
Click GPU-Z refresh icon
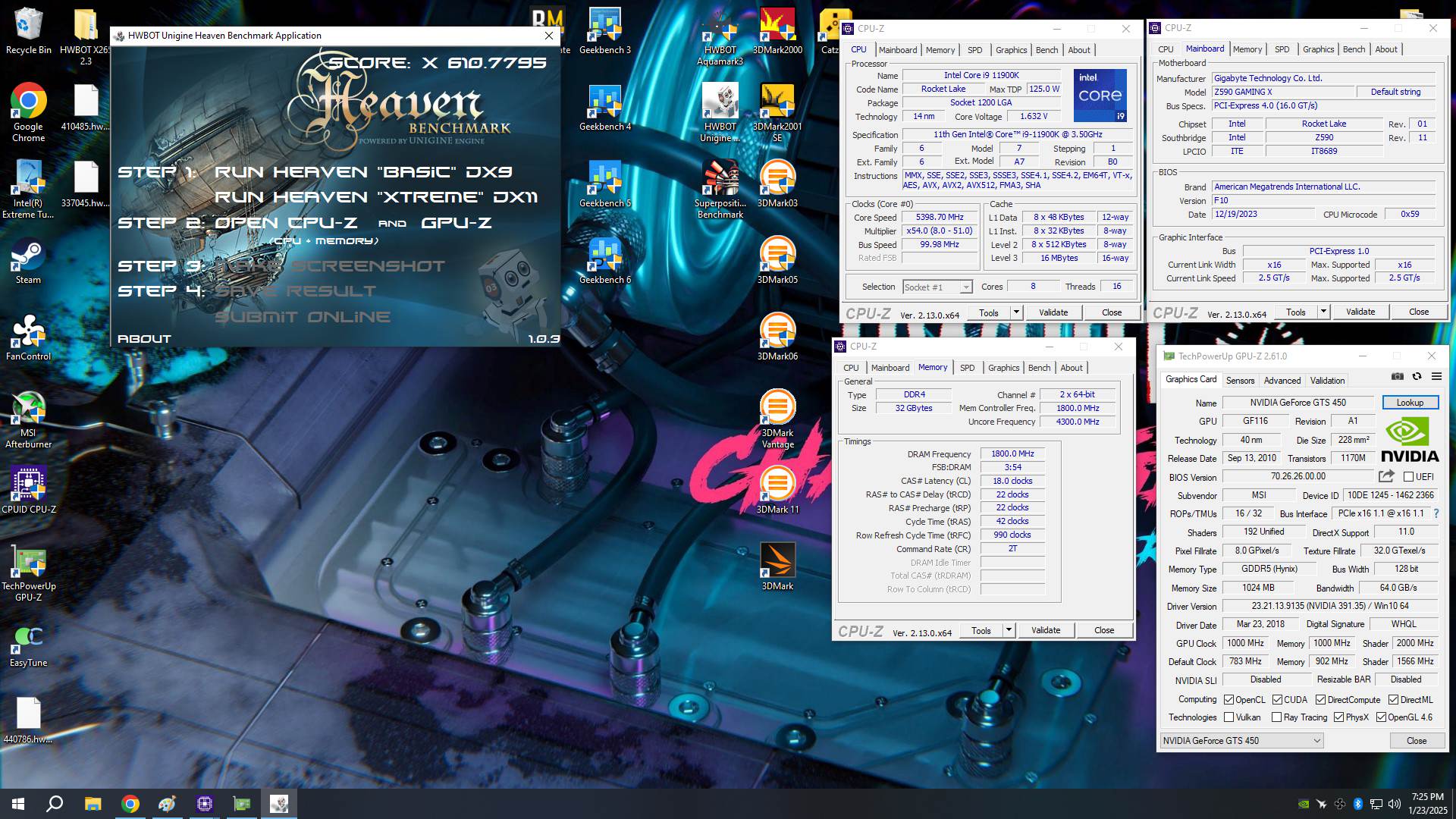(1417, 376)
